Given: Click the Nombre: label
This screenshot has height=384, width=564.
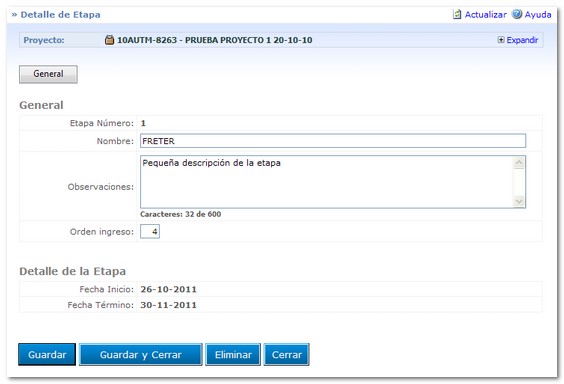Looking at the screenshot, I should (x=115, y=141).
